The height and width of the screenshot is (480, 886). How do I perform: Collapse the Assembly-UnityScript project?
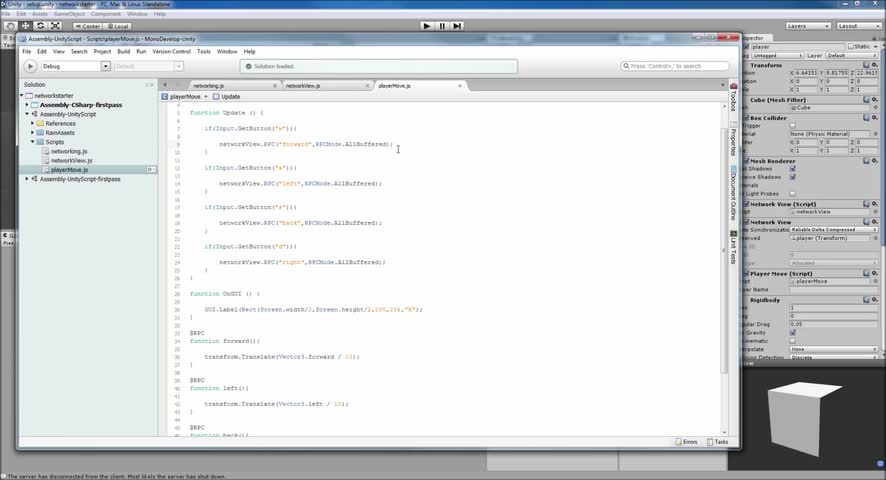[x=27, y=114]
